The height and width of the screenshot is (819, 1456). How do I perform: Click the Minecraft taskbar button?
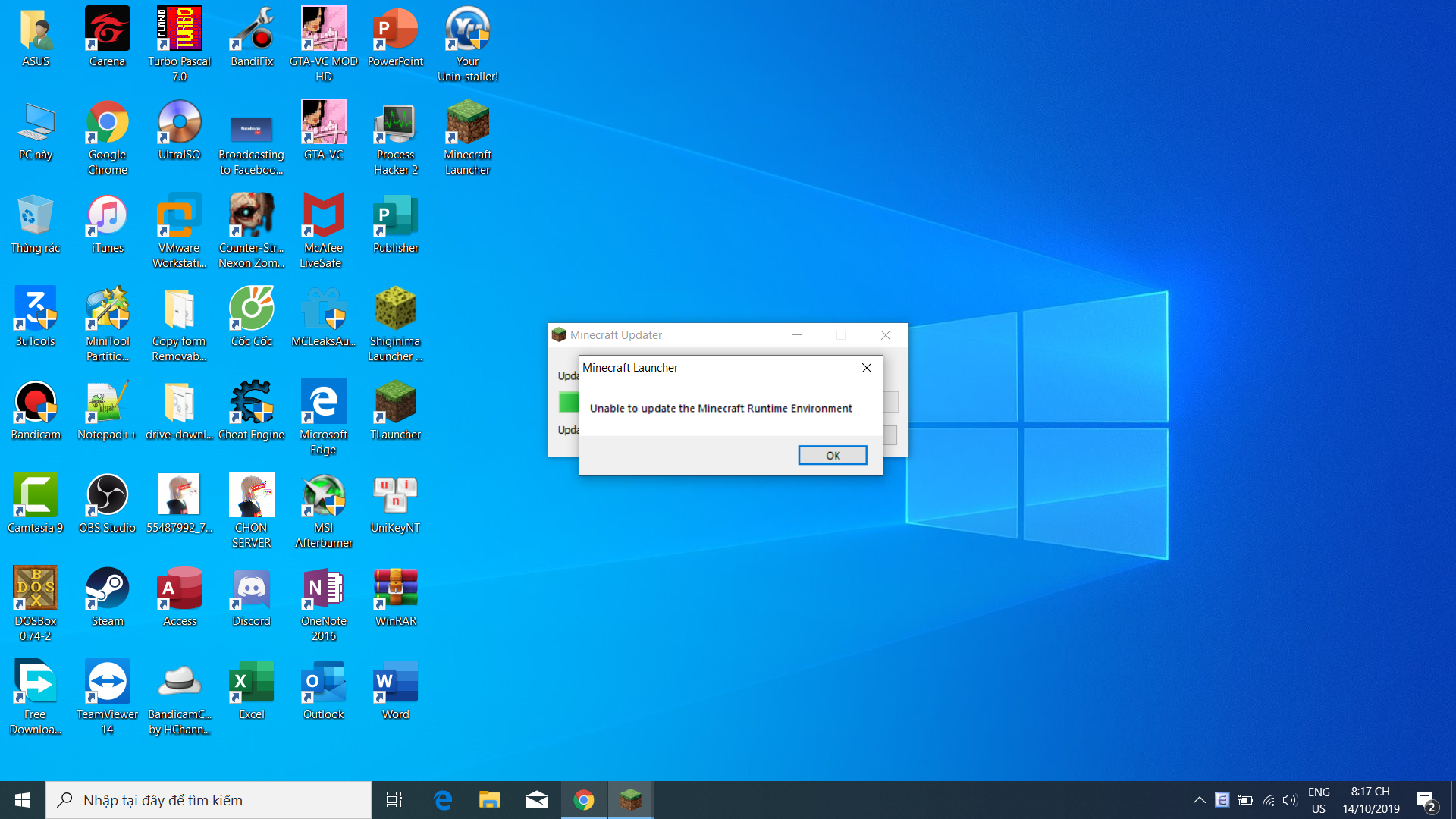(x=630, y=800)
